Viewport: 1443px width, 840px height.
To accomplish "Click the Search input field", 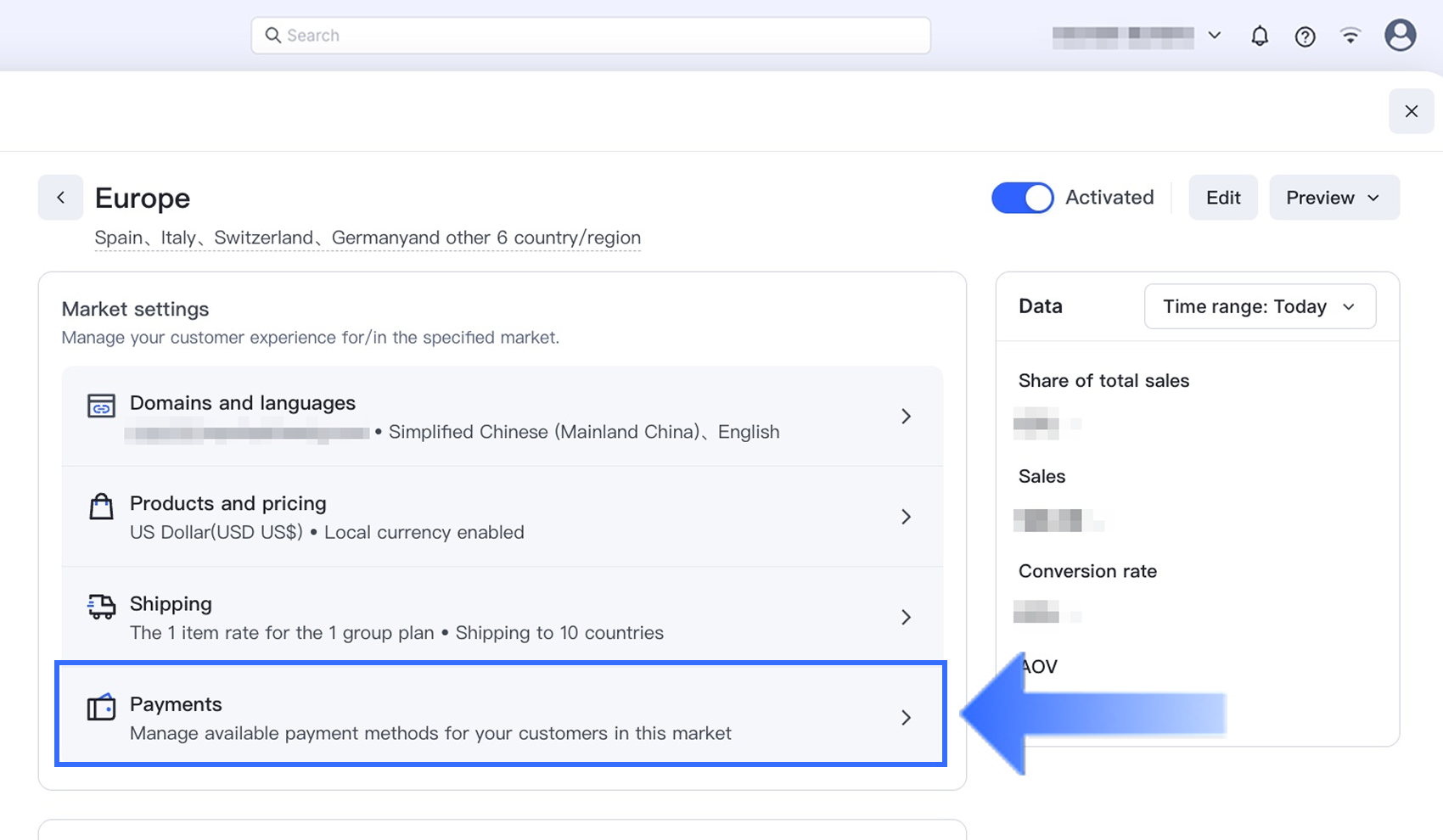I will coord(591,36).
